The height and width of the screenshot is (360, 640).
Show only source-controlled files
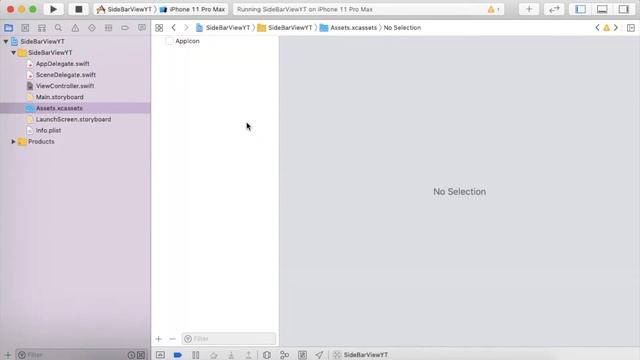(141, 355)
